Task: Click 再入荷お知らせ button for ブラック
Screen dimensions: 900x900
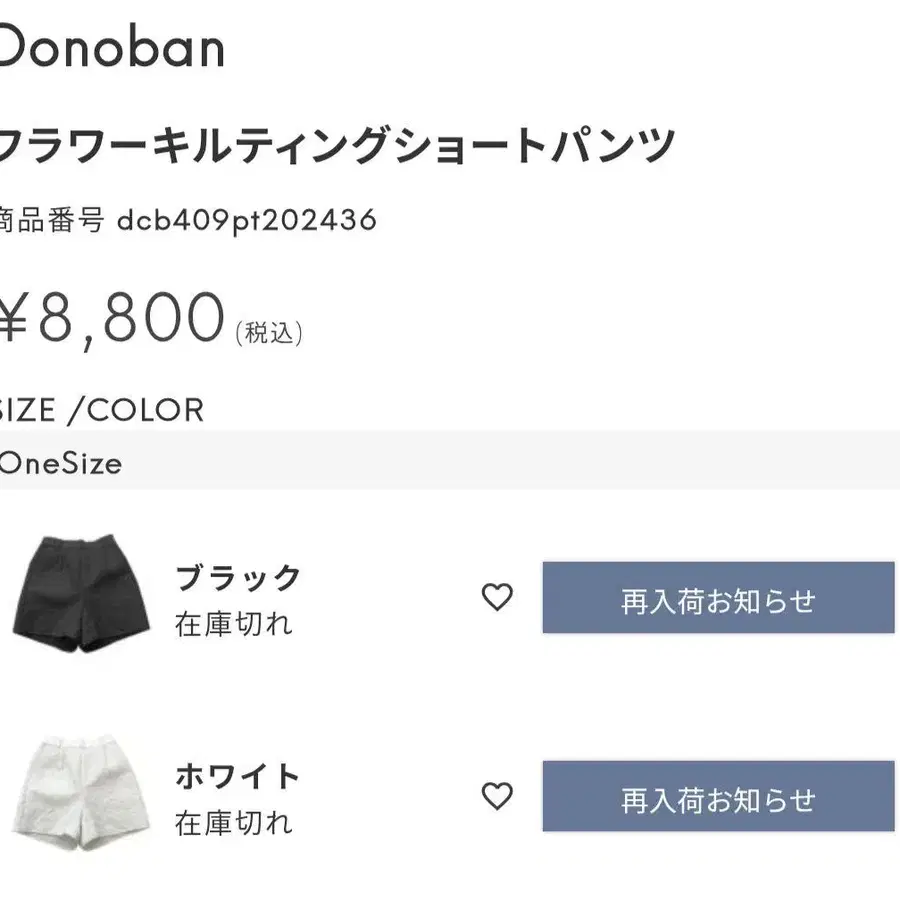Action: [718, 598]
